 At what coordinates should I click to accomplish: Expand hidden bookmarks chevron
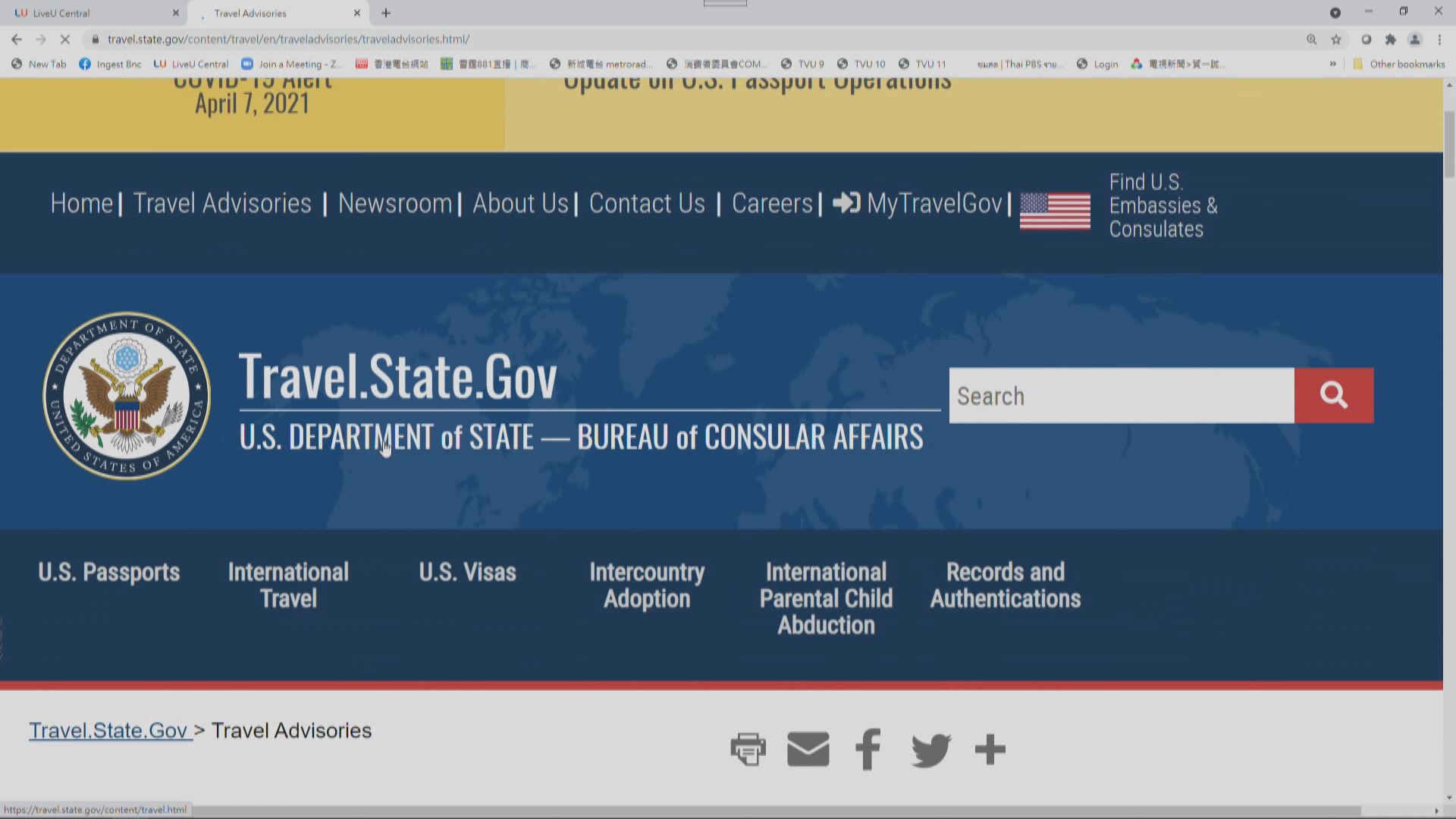click(1332, 64)
